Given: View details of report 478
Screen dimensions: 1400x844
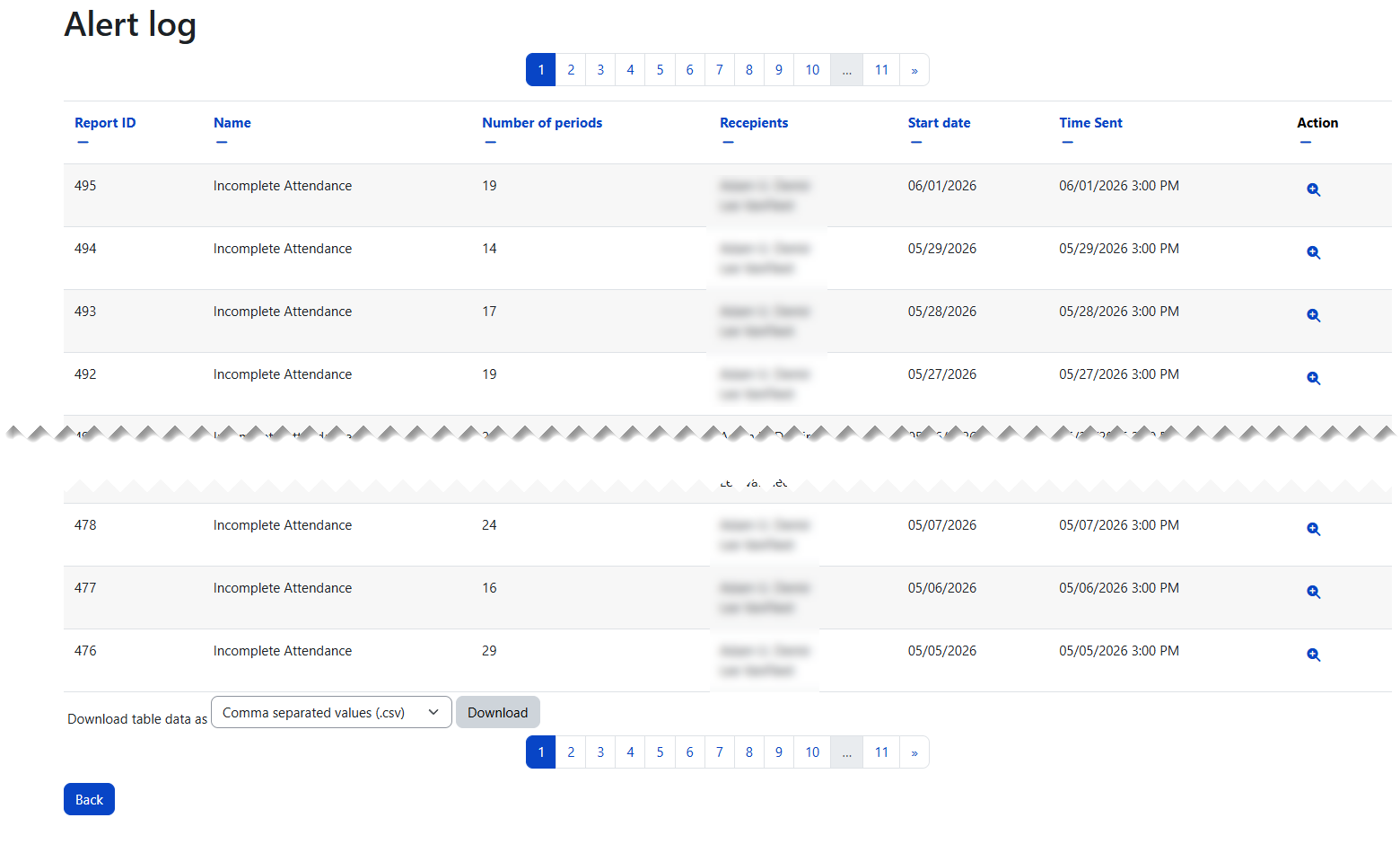Looking at the screenshot, I should pos(1313,529).
